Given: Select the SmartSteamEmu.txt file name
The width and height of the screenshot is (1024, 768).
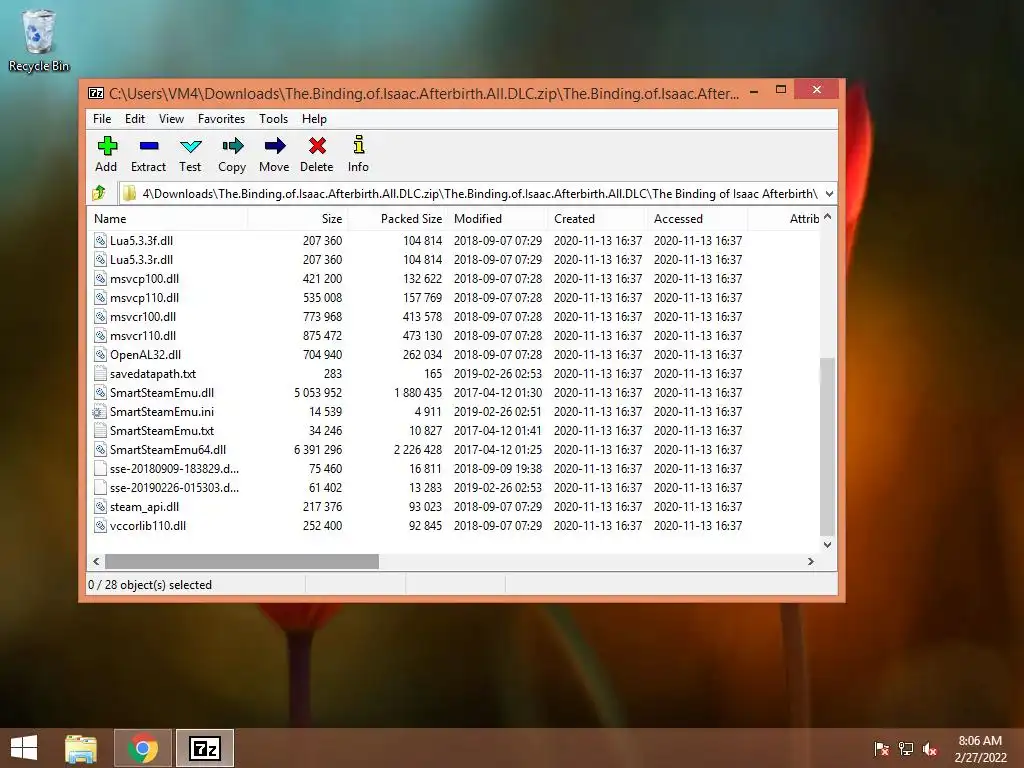Looking at the screenshot, I should (162, 430).
